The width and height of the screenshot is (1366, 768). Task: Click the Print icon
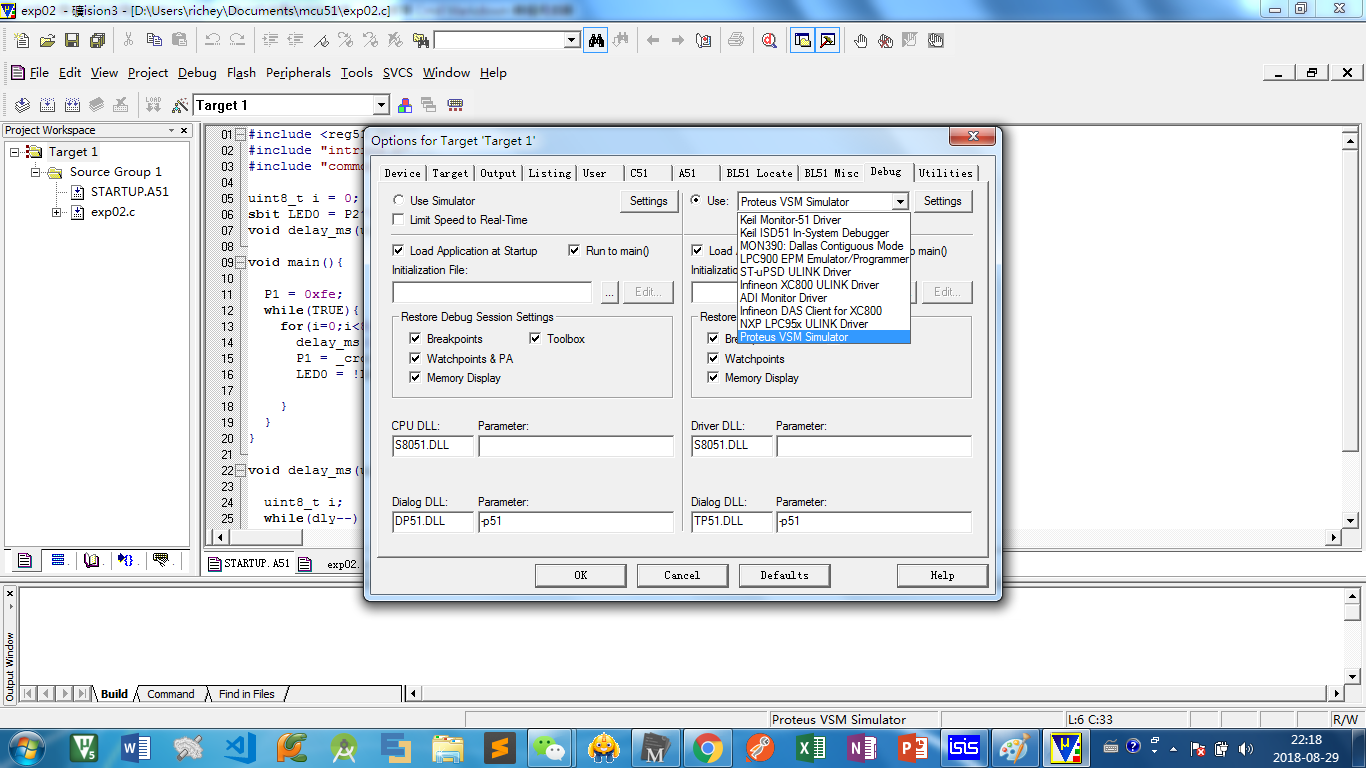point(736,41)
